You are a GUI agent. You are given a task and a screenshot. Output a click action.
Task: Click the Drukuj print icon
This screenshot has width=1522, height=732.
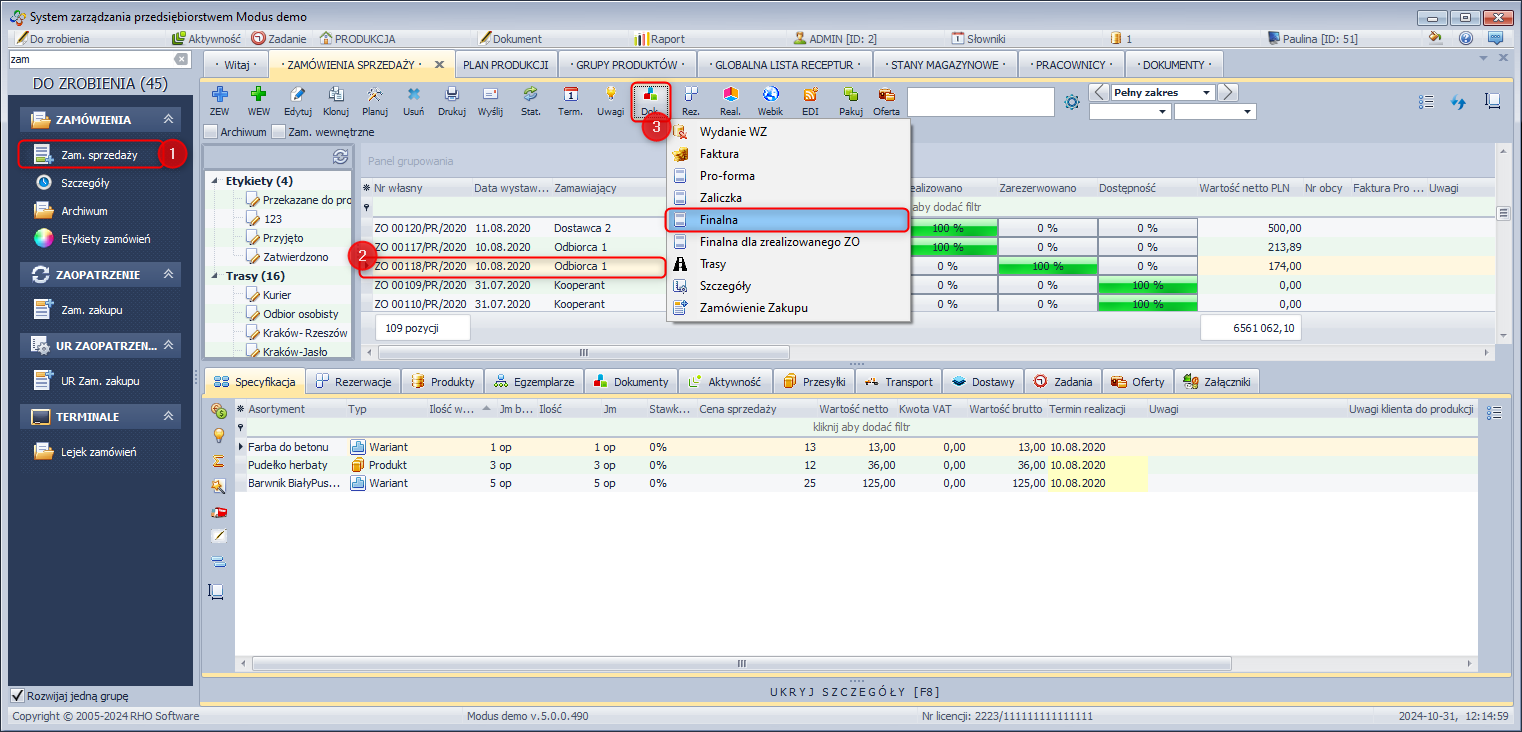pyautogui.click(x=451, y=100)
